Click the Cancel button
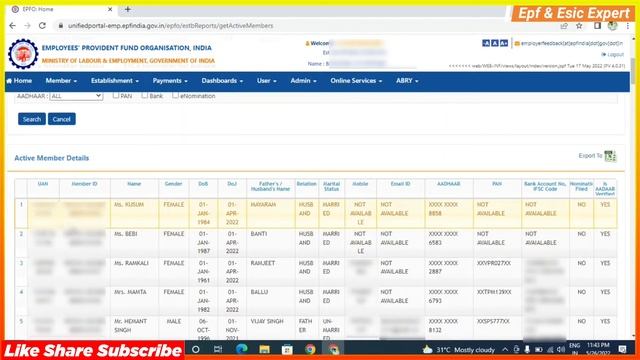 tap(62, 119)
